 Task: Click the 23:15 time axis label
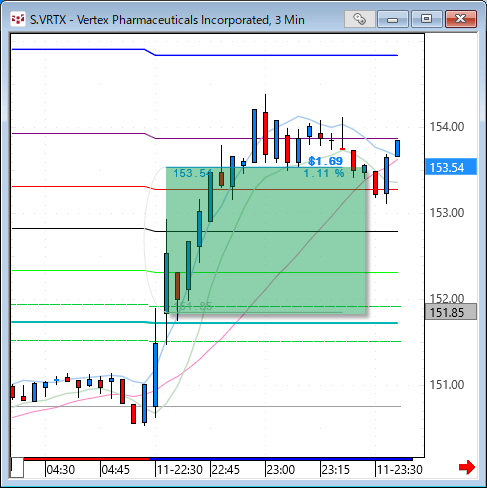click(336, 470)
